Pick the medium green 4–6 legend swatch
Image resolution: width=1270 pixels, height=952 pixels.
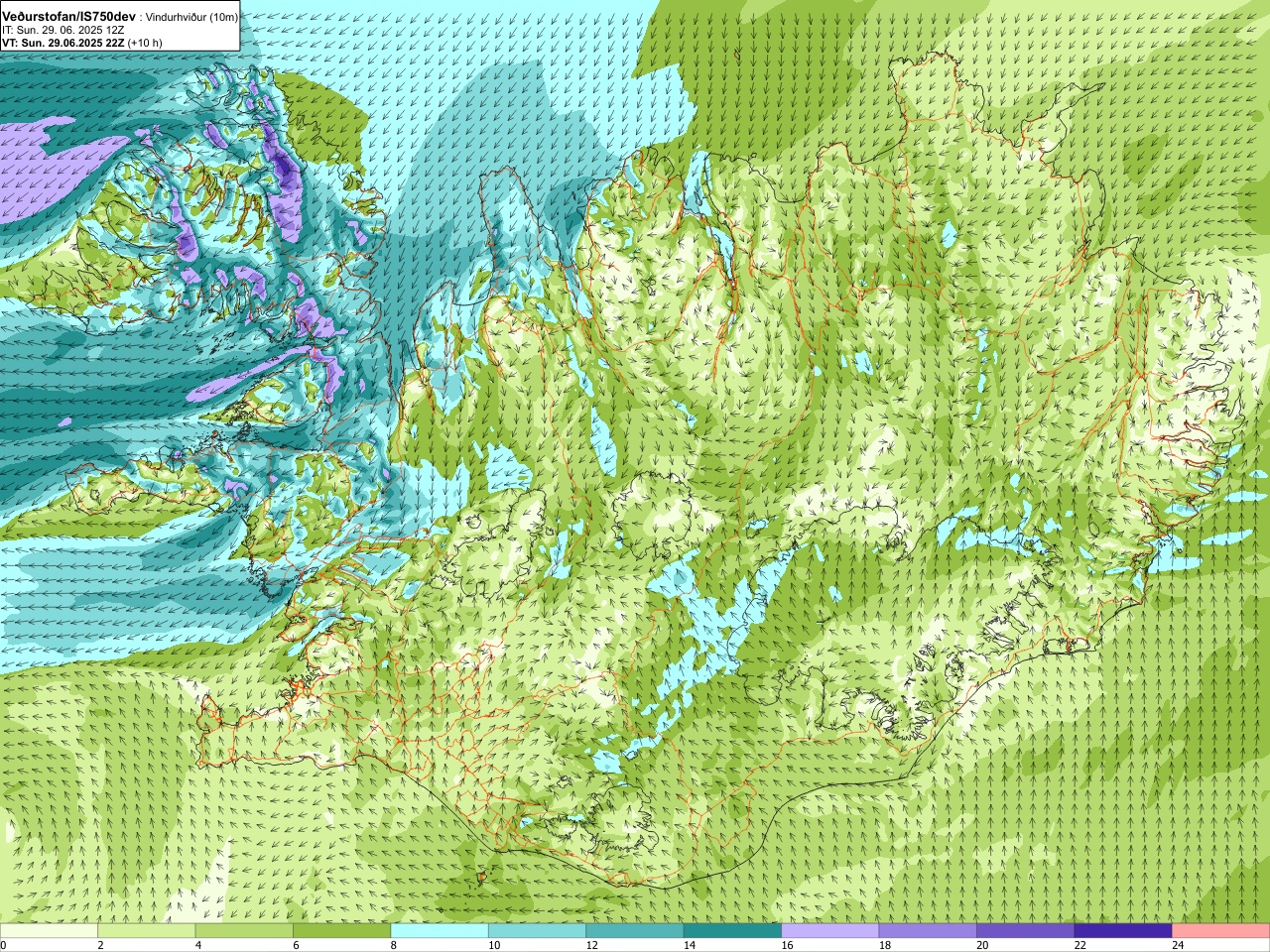(x=244, y=931)
